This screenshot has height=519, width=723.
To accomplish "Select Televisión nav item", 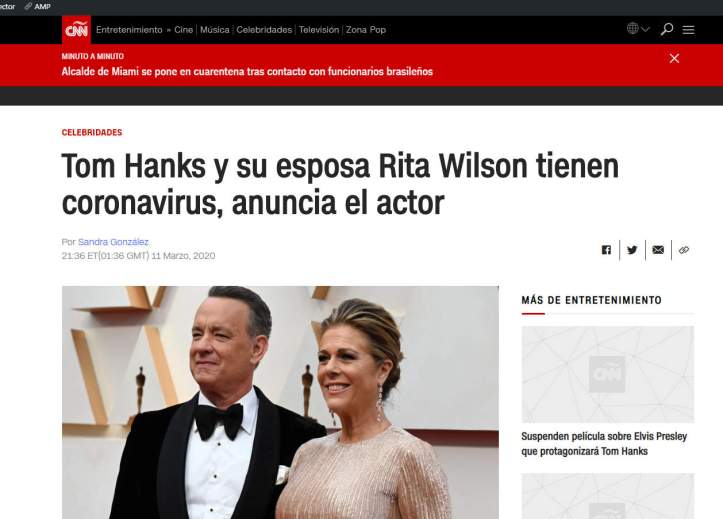I will [x=319, y=30].
